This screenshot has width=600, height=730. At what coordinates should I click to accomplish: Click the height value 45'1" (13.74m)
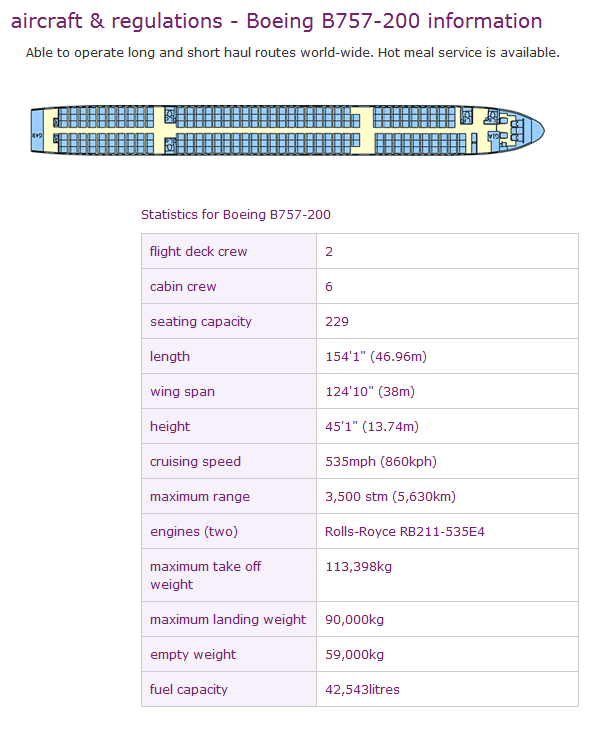[372, 426]
